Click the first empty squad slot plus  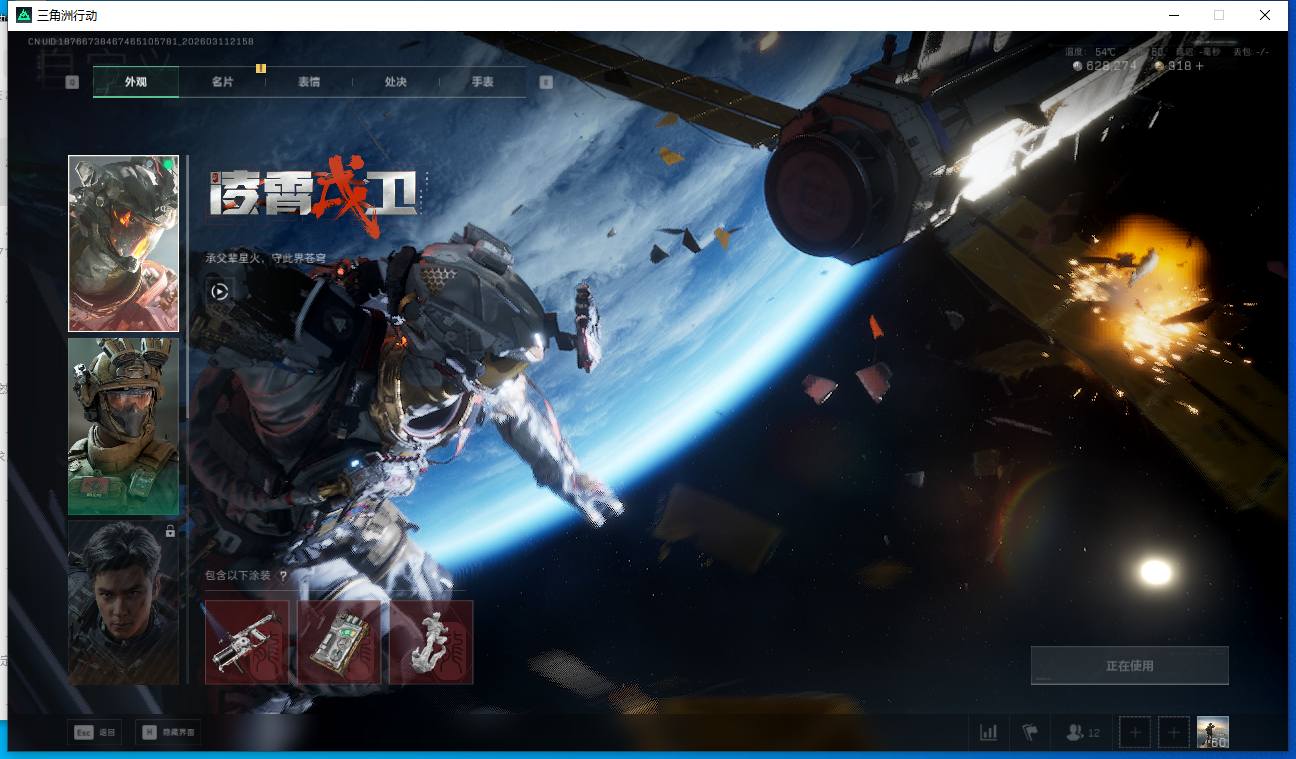tap(1134, 733)
